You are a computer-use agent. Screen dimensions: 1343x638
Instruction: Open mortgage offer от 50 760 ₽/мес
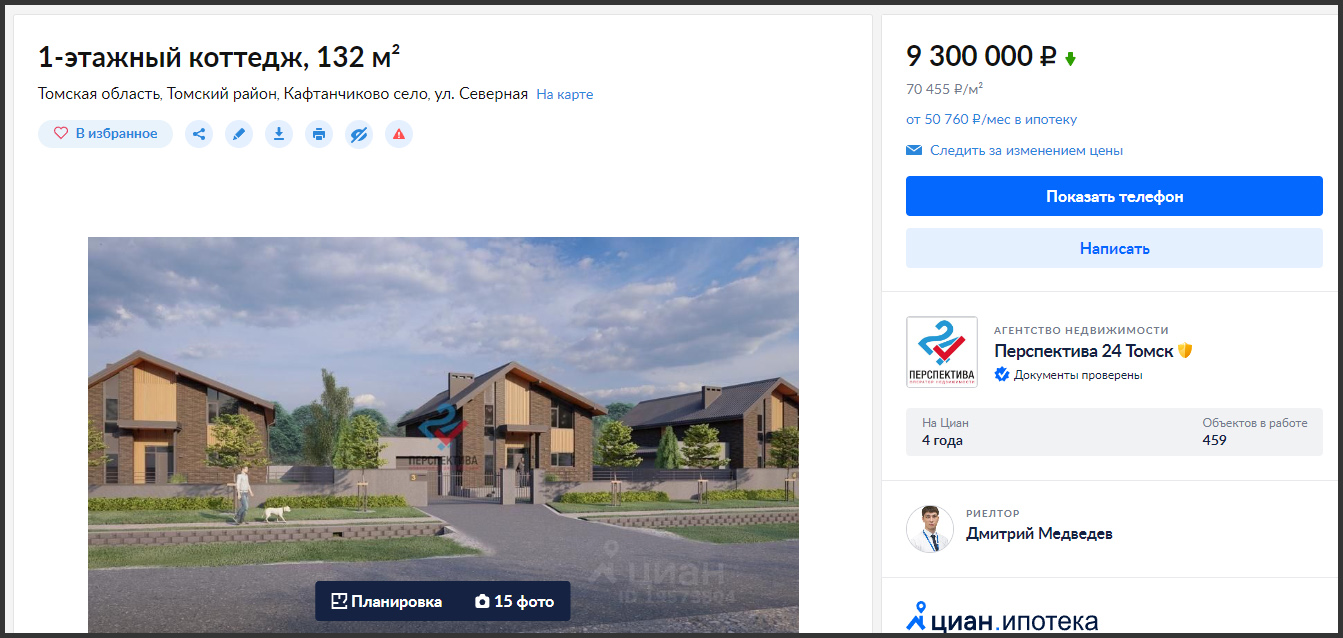pyautogui.click(x=991, y=120)
